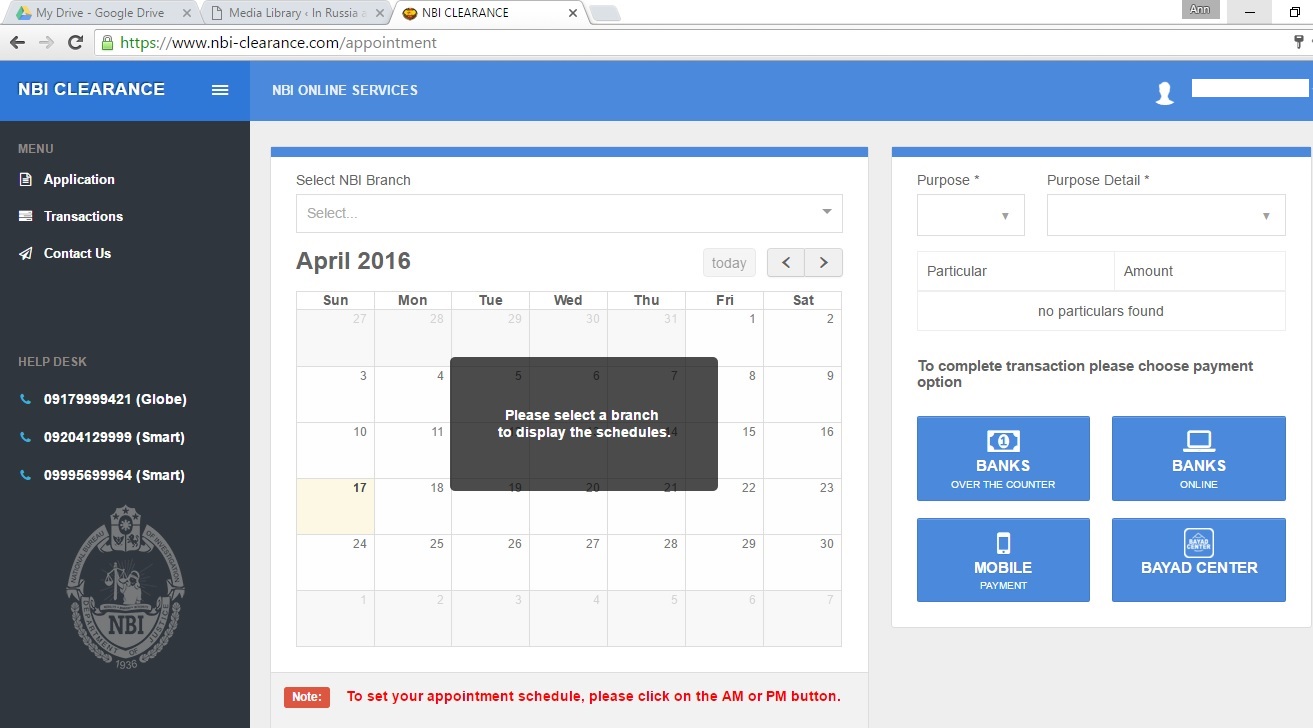
Task: Open the Purpose Detail dropdown
Action: (x=1166, y=215)
